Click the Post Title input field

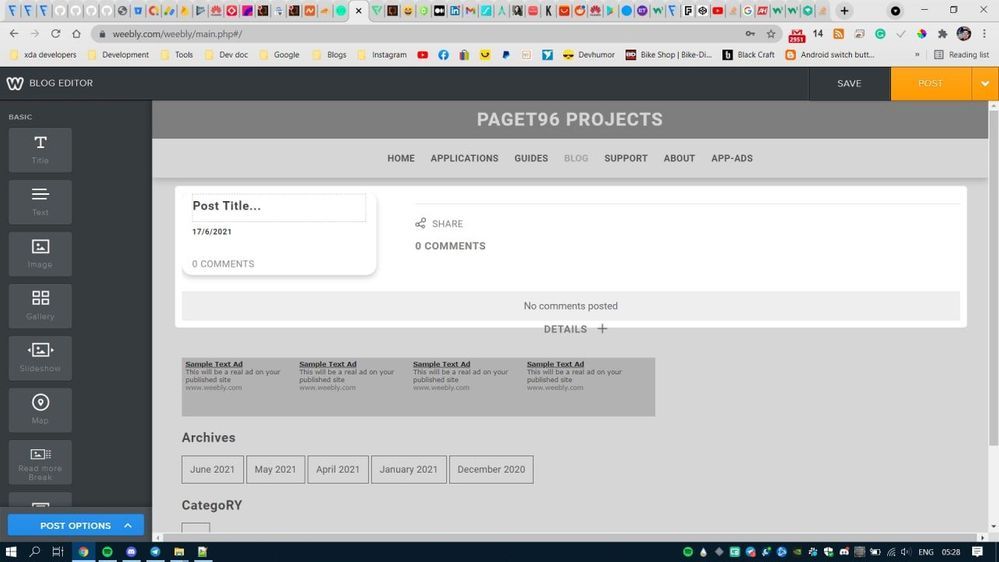click(x=278, y=206)
